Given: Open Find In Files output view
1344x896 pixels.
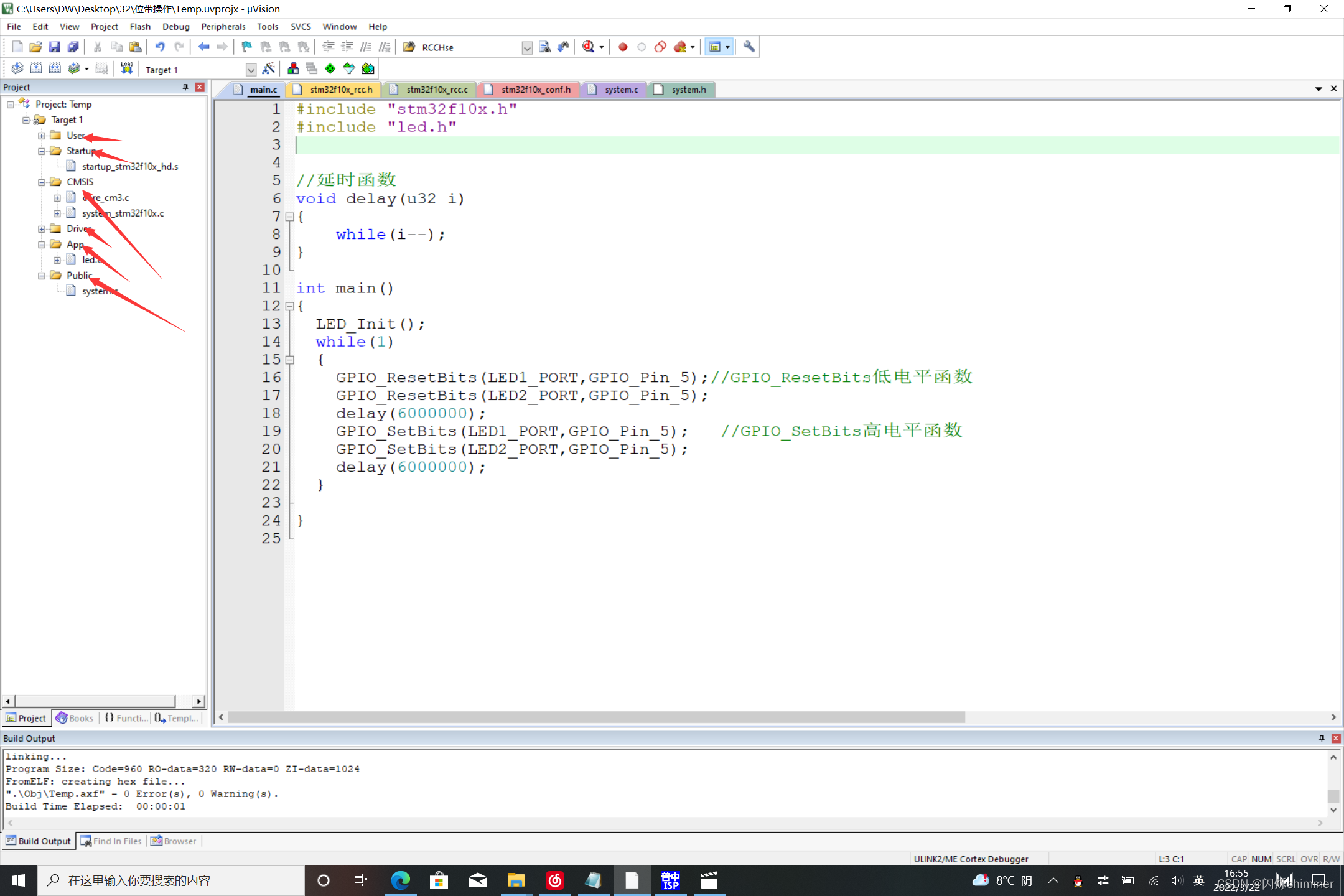Looking at the screenshot, I should click(x=116, y=841).
